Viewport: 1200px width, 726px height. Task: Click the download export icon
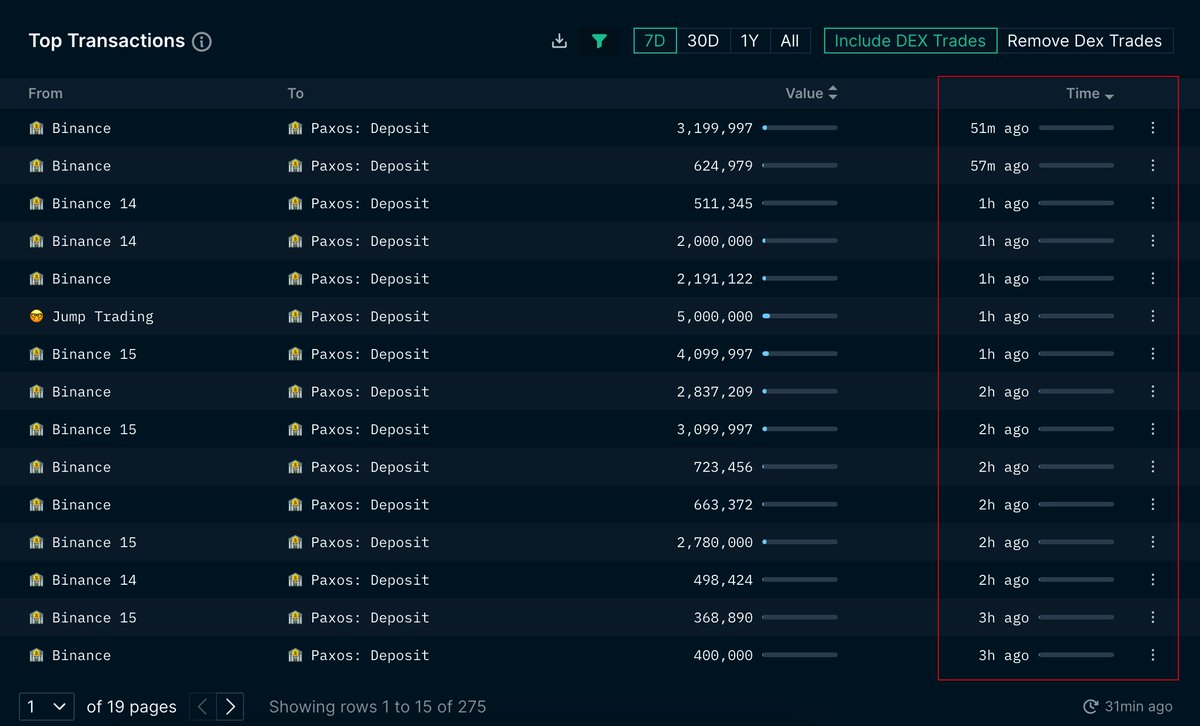coord(559,40)
